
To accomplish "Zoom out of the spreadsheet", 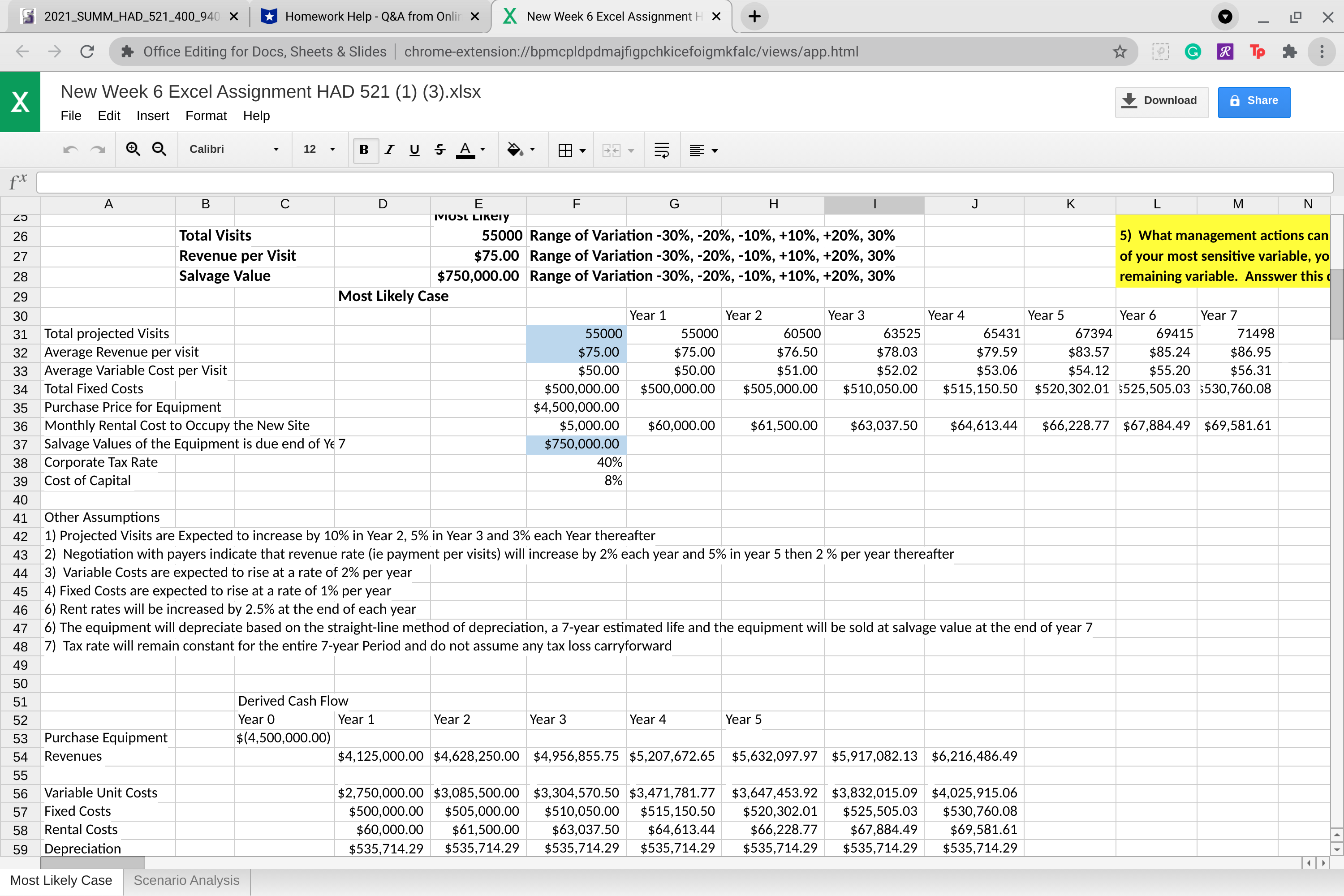I will [159, 149].
